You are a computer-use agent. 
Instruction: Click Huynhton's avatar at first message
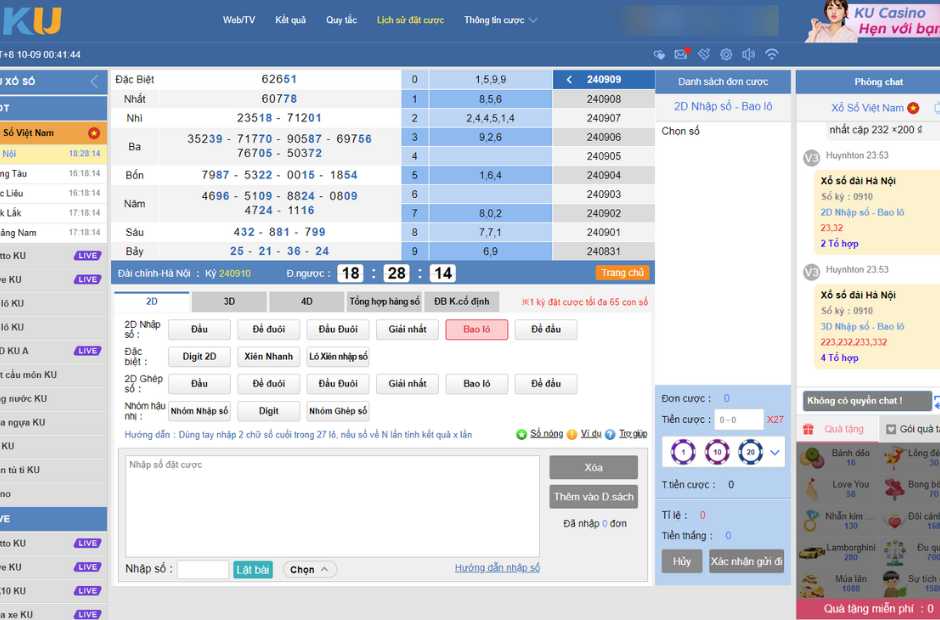coord(811,158)
